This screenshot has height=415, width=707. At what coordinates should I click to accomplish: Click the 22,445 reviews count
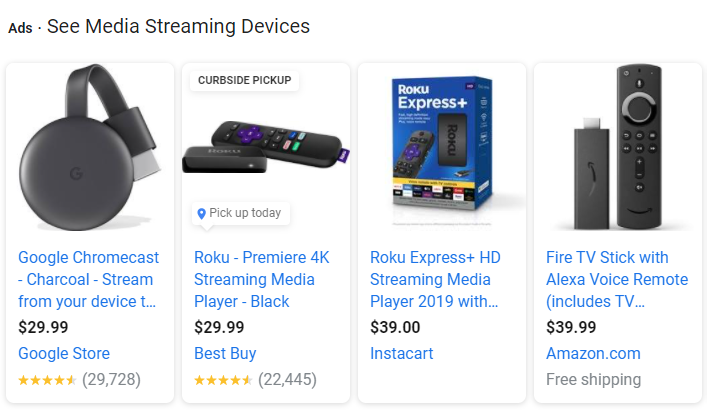tap(287, 379)
